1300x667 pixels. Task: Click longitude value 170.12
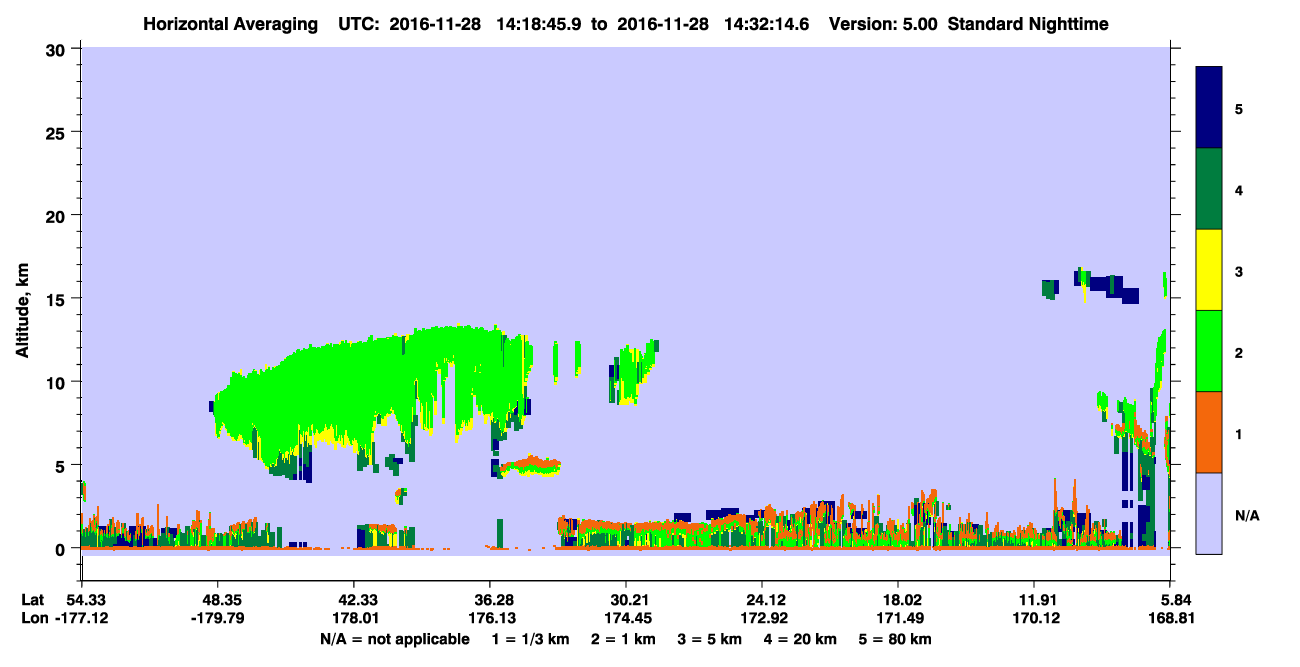(x=1034, y=619)
